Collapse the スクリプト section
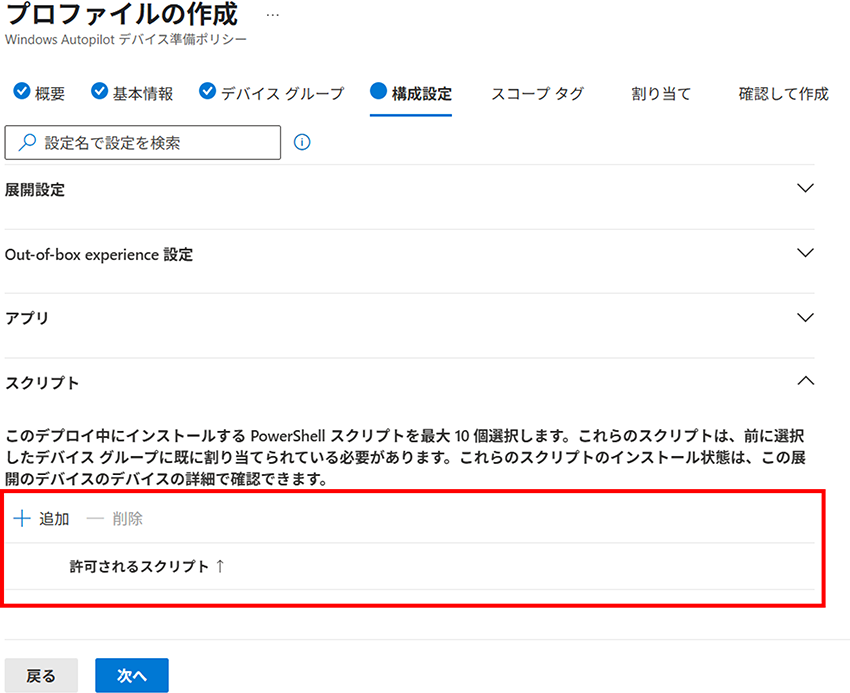850x693 pixels. click(x=806, y=381)
